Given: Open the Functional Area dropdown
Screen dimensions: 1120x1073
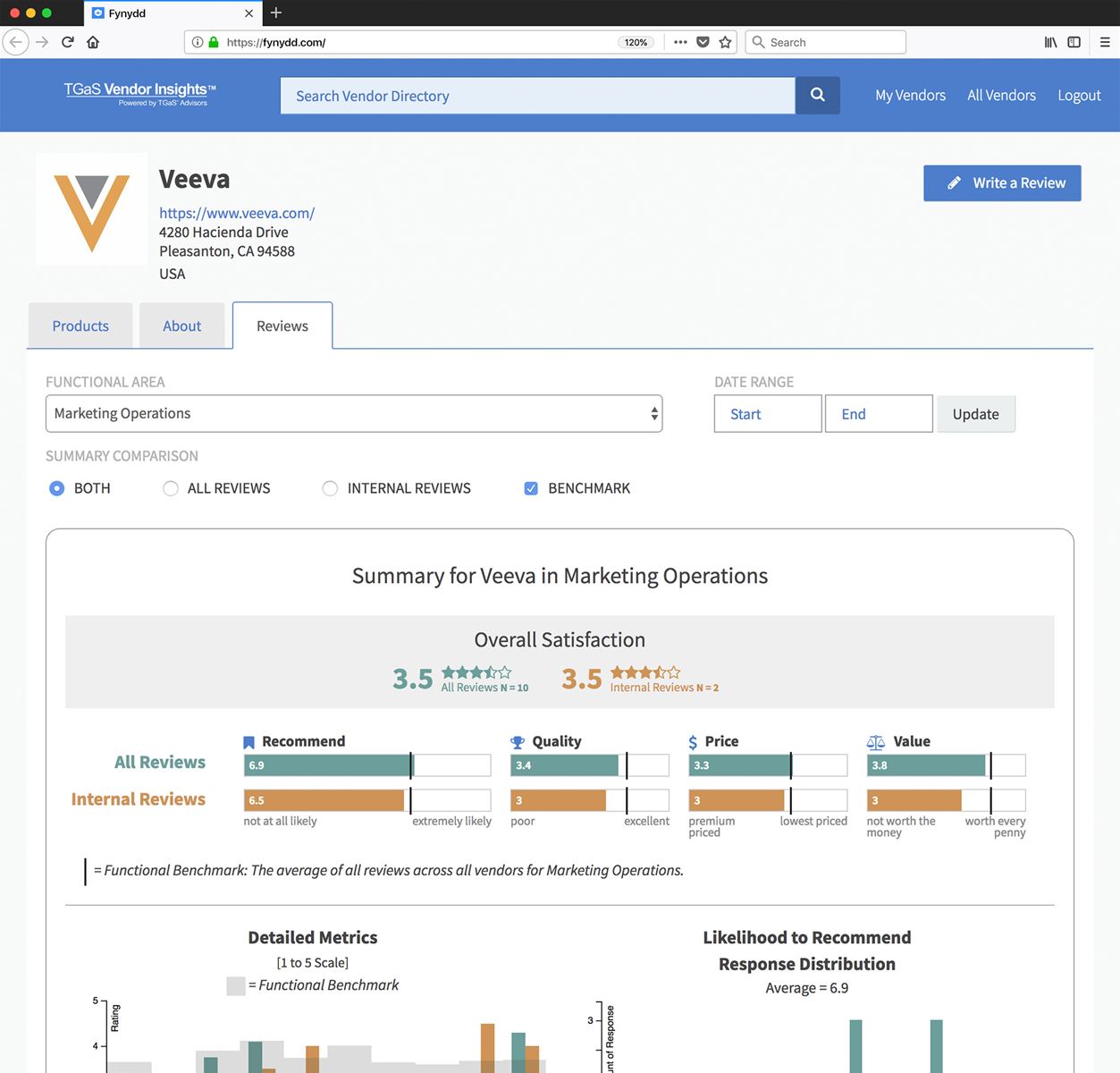Looking at the screenshot, I should pyautogui.click(x=354, y=413).
